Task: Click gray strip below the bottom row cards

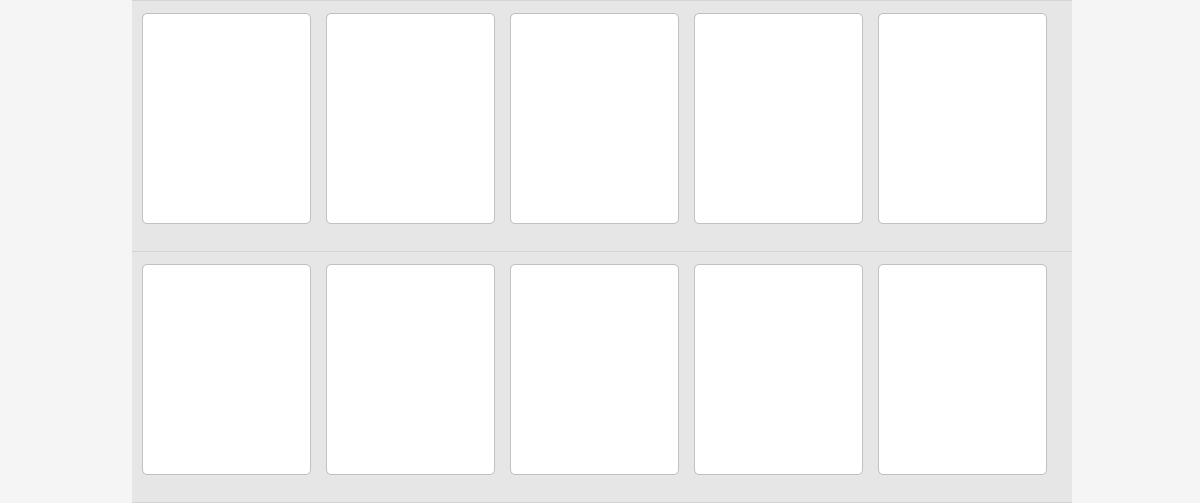Action: 602,488
